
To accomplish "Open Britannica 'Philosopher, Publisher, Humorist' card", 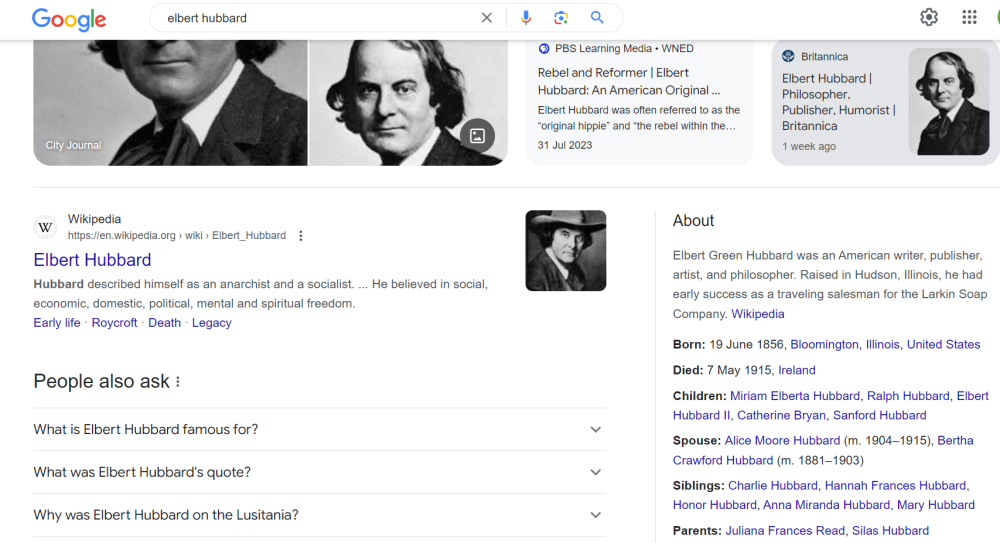I will (885, 102).
